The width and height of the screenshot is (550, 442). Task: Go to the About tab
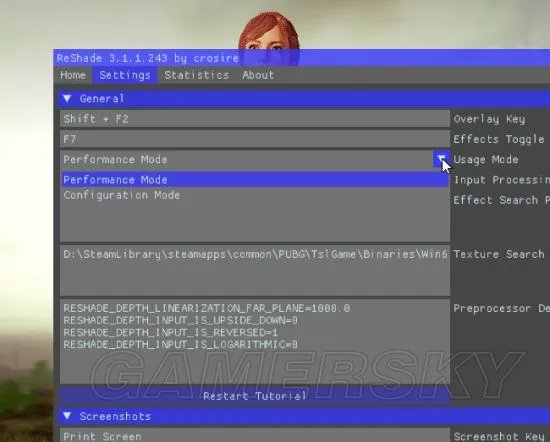[258, 75]
